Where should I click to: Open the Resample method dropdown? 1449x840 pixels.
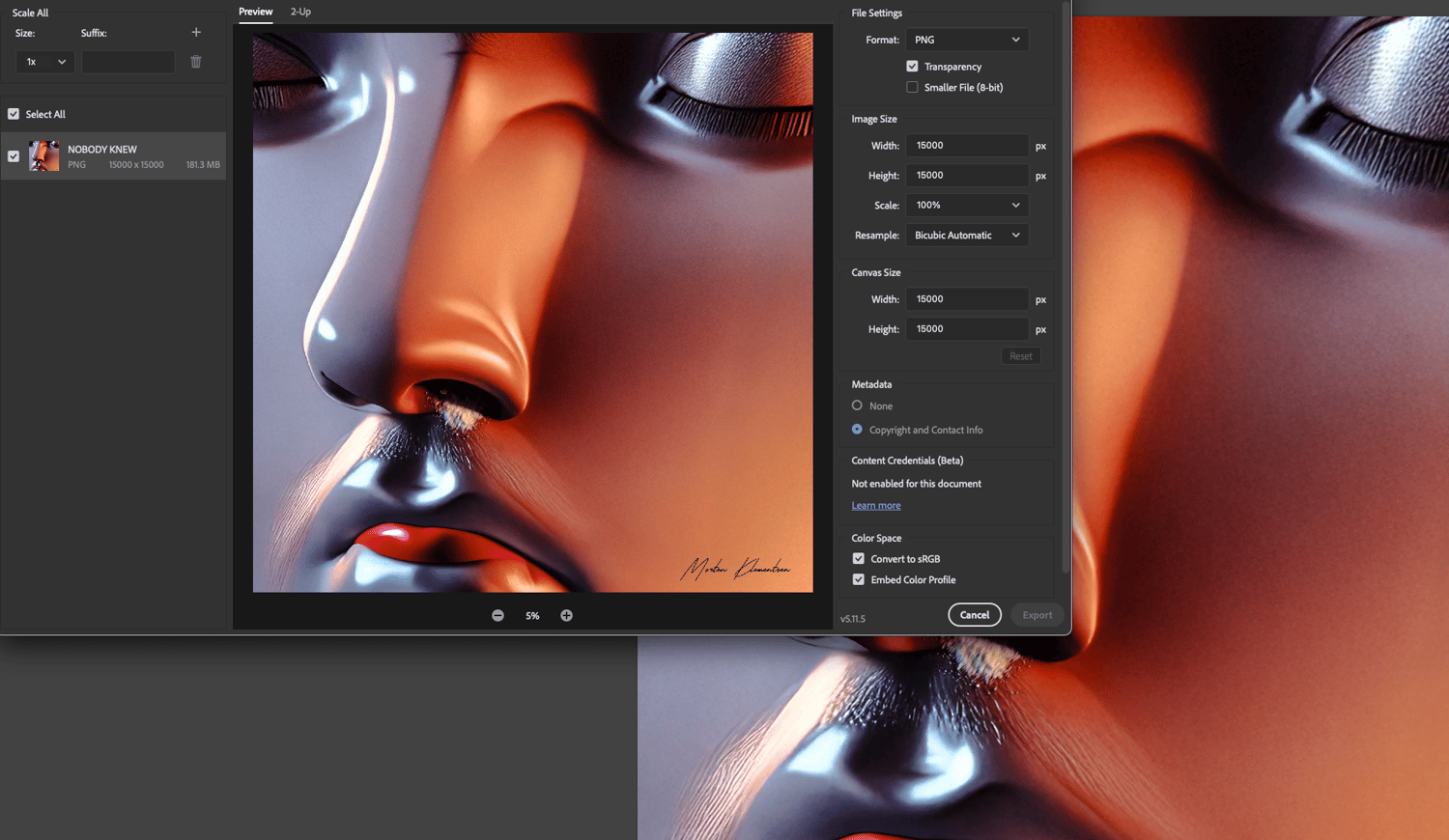[966, 235]
